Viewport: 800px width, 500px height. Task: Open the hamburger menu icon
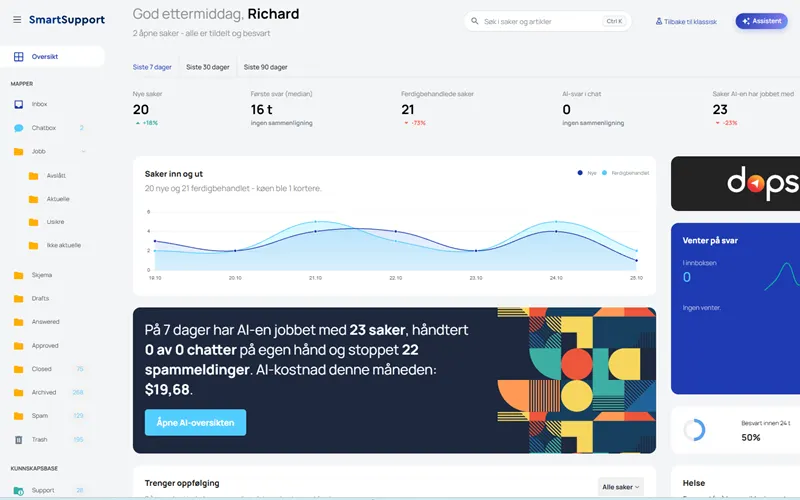tap(17, 20)
